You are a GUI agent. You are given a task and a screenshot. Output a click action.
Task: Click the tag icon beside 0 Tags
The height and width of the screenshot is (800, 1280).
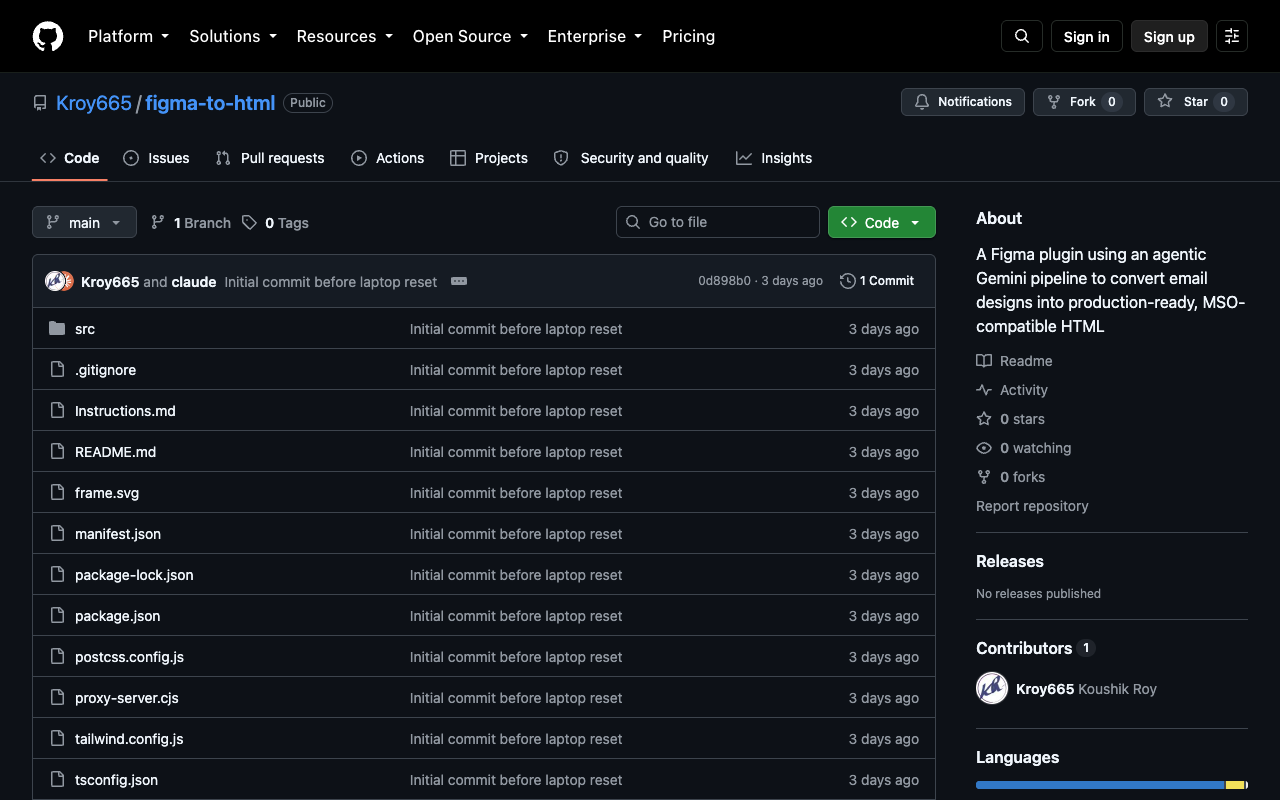(249, 223)
